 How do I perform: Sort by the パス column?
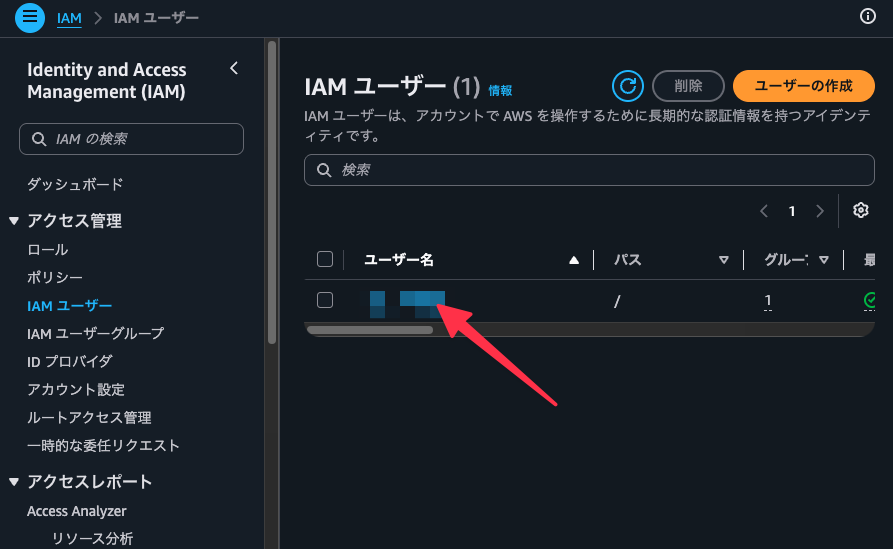724,260
